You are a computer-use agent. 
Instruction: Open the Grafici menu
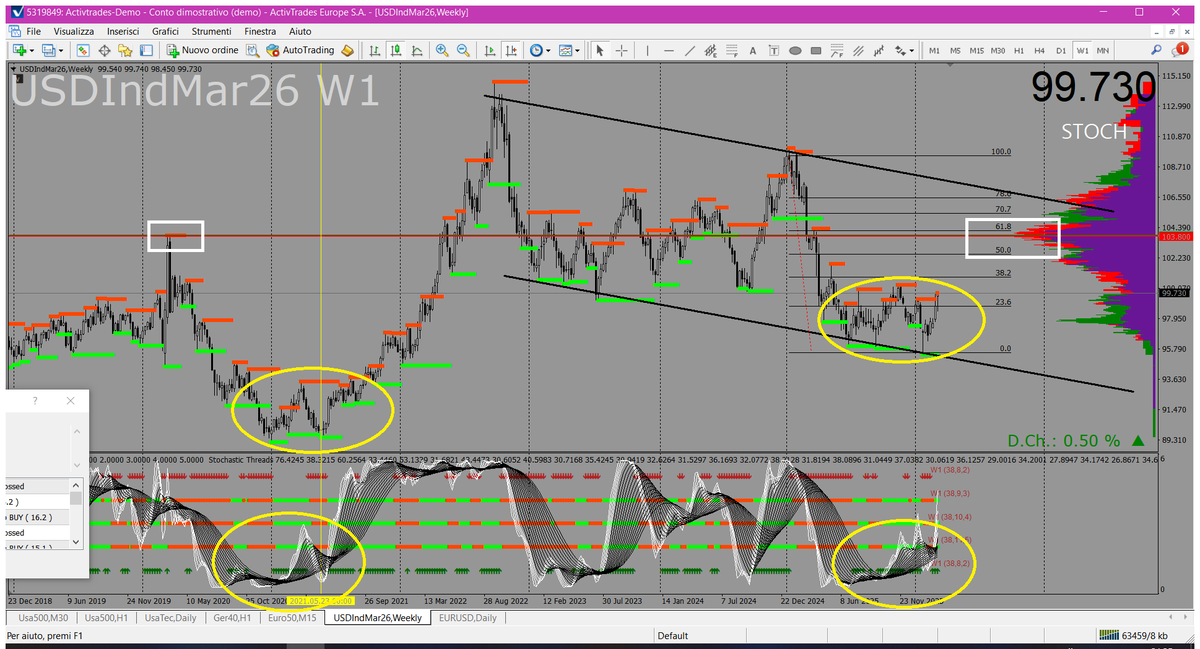(165, 31)
